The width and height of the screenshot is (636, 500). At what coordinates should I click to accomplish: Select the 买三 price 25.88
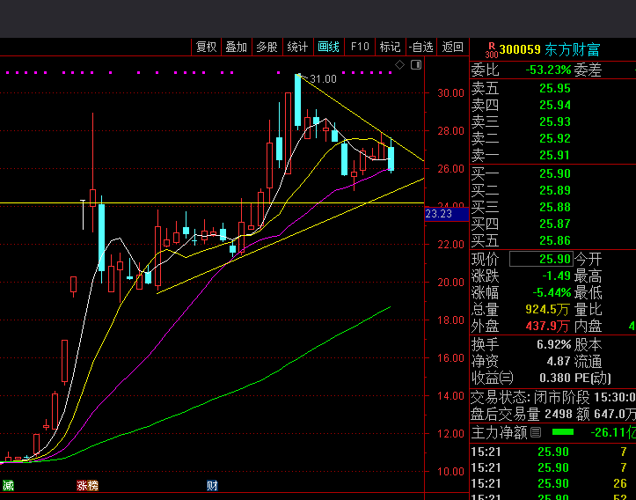(555, 207)
